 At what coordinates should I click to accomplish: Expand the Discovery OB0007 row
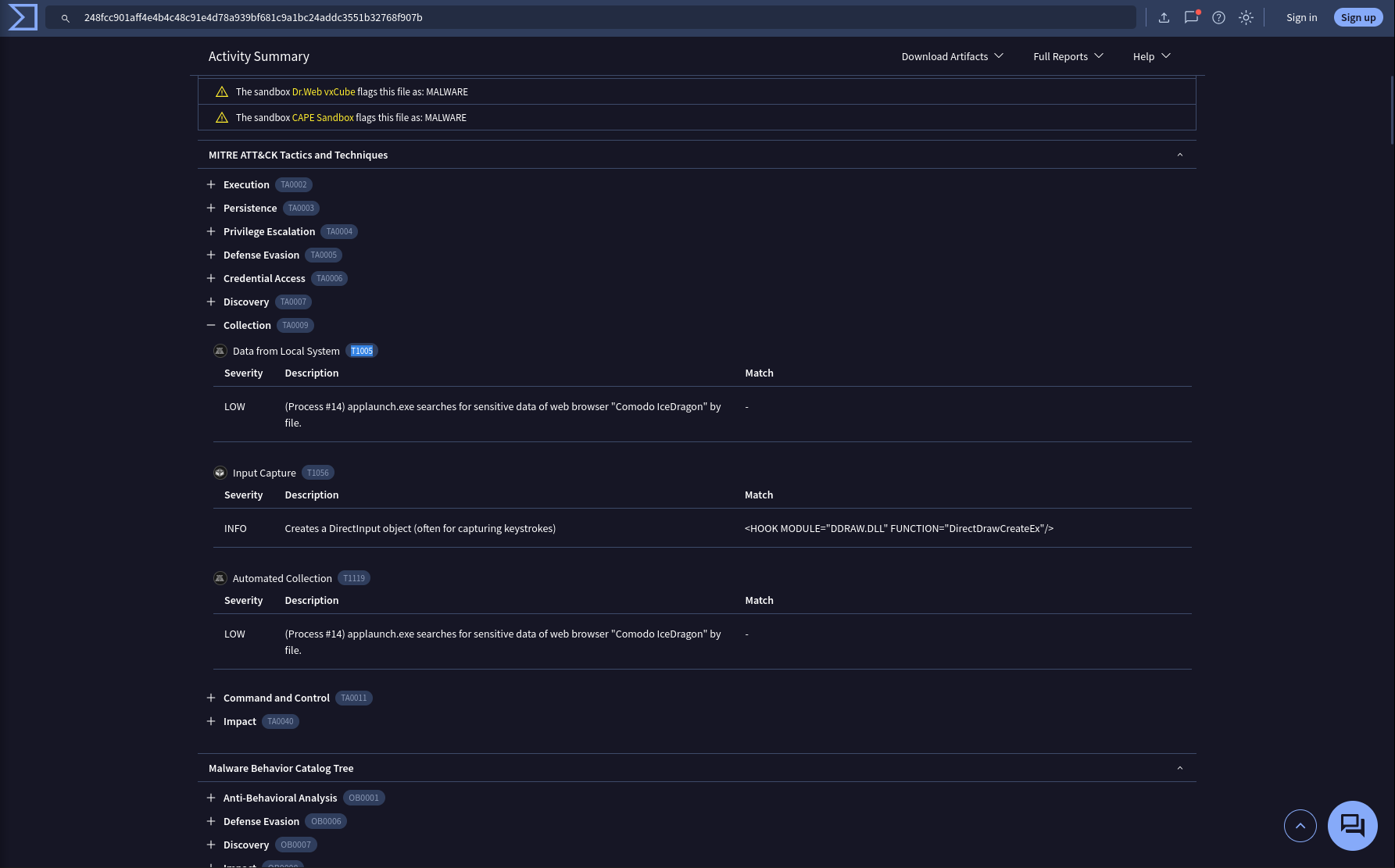[211, 845]
